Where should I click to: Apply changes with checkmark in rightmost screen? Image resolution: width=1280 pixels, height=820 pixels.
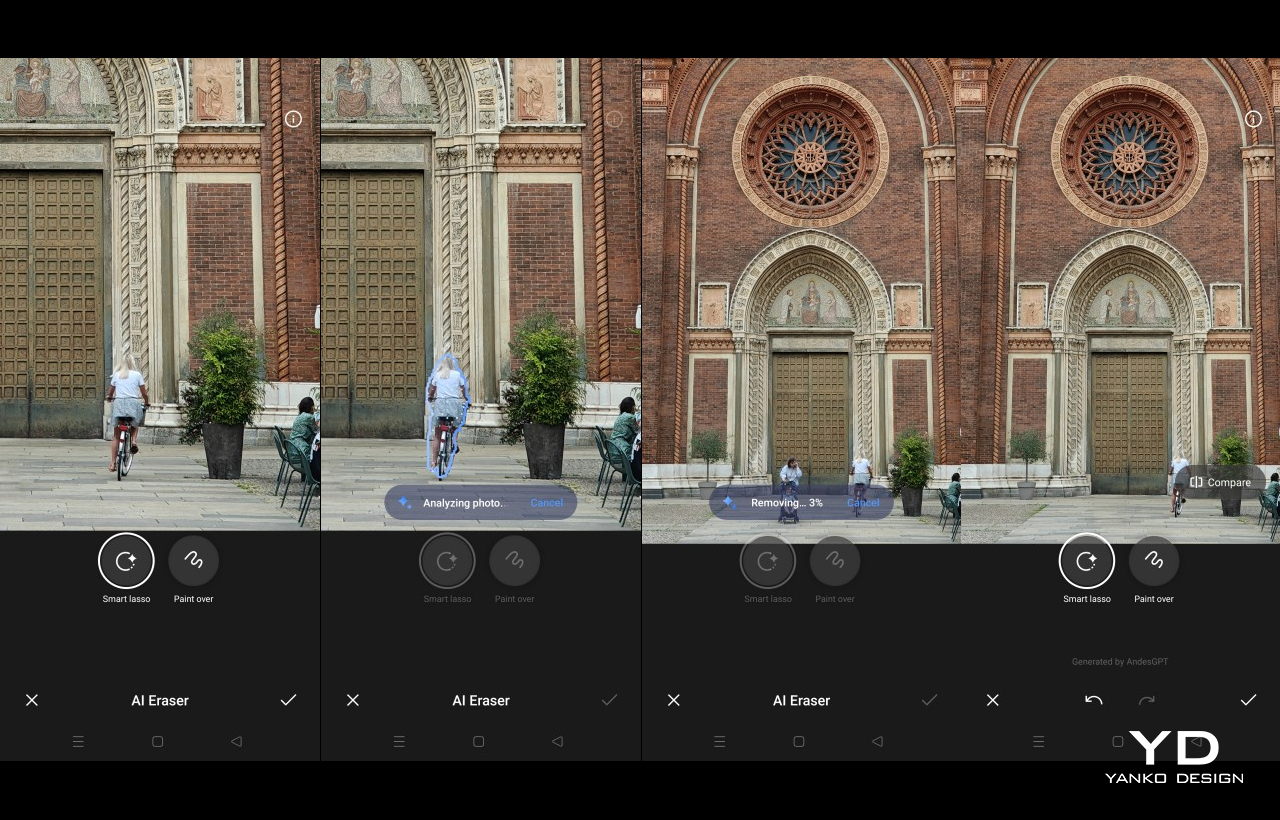1248,700
